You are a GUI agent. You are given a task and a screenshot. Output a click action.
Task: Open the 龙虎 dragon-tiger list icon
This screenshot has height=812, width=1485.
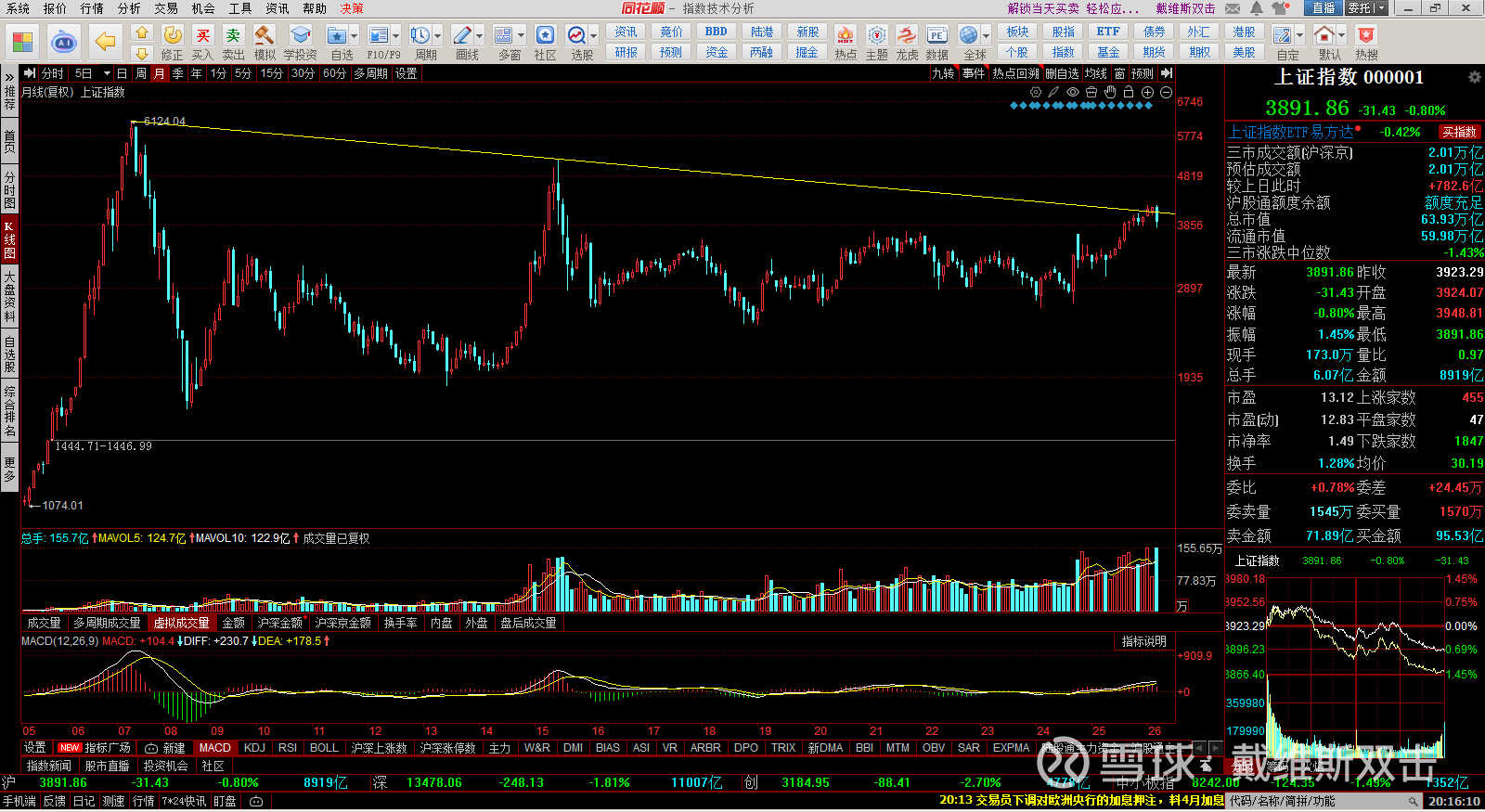[x=907, y=42]
